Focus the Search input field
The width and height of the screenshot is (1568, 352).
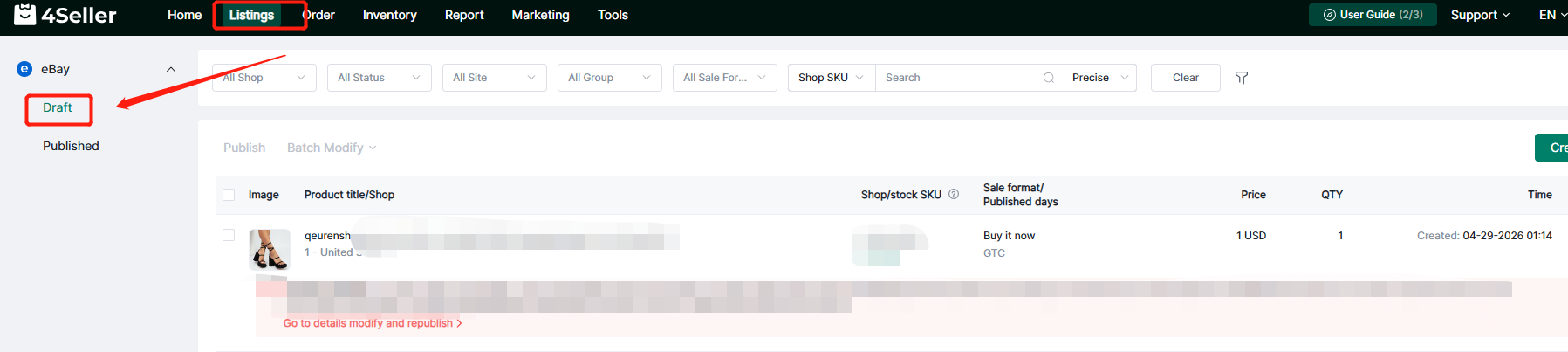coord(960,78)
